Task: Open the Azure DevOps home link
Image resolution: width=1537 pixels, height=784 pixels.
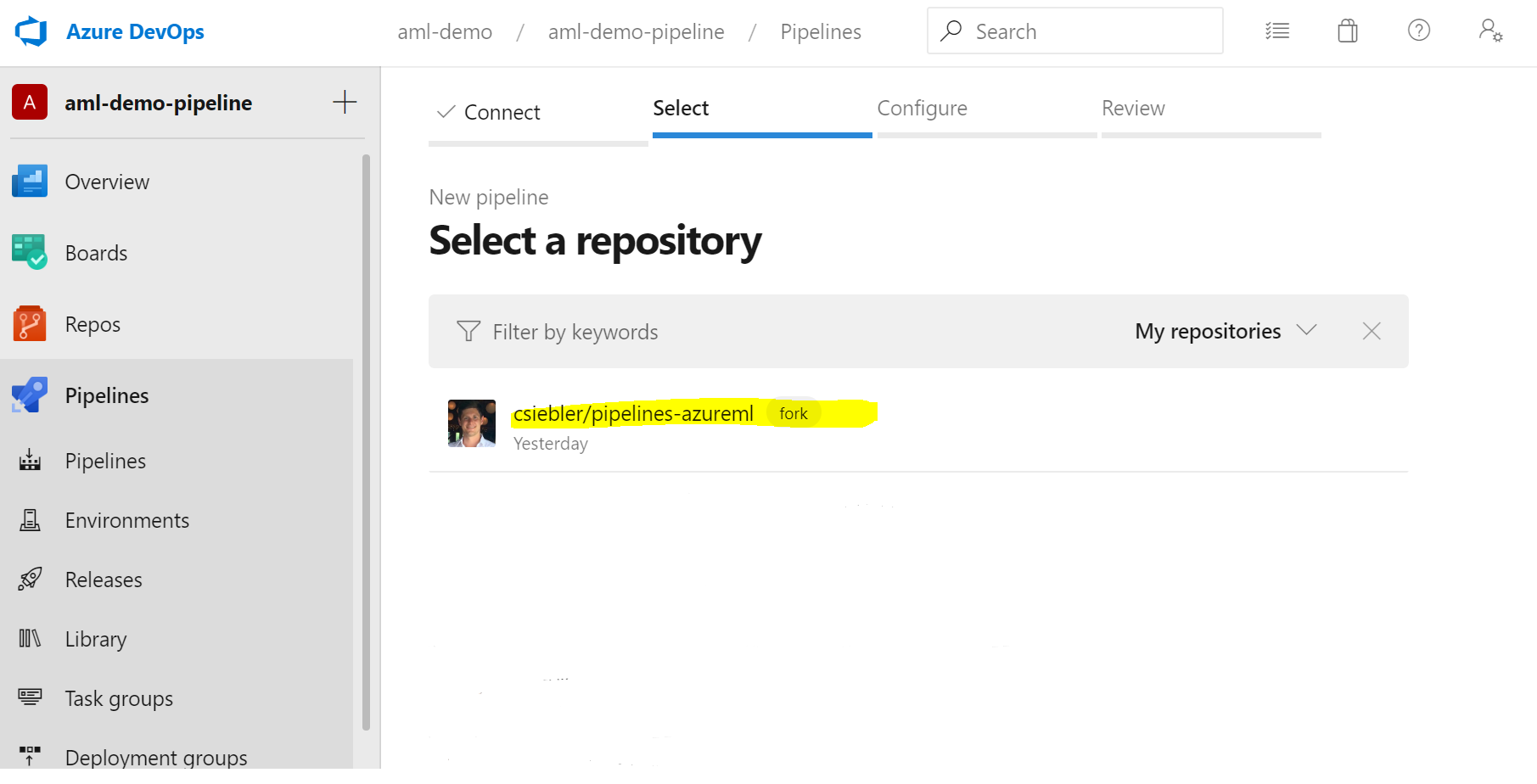Action: point(135,31)
